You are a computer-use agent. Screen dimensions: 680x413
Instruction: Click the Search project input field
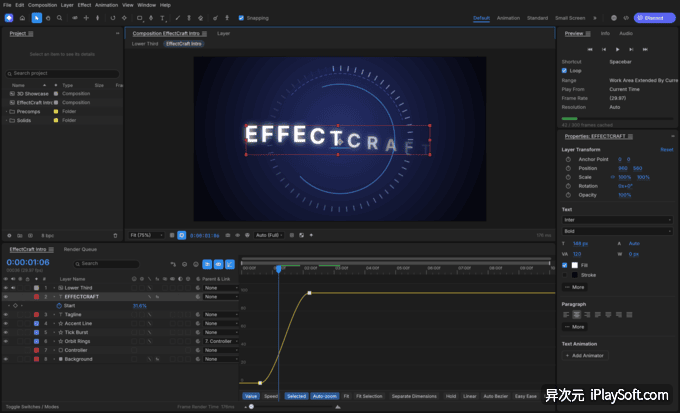62,74
